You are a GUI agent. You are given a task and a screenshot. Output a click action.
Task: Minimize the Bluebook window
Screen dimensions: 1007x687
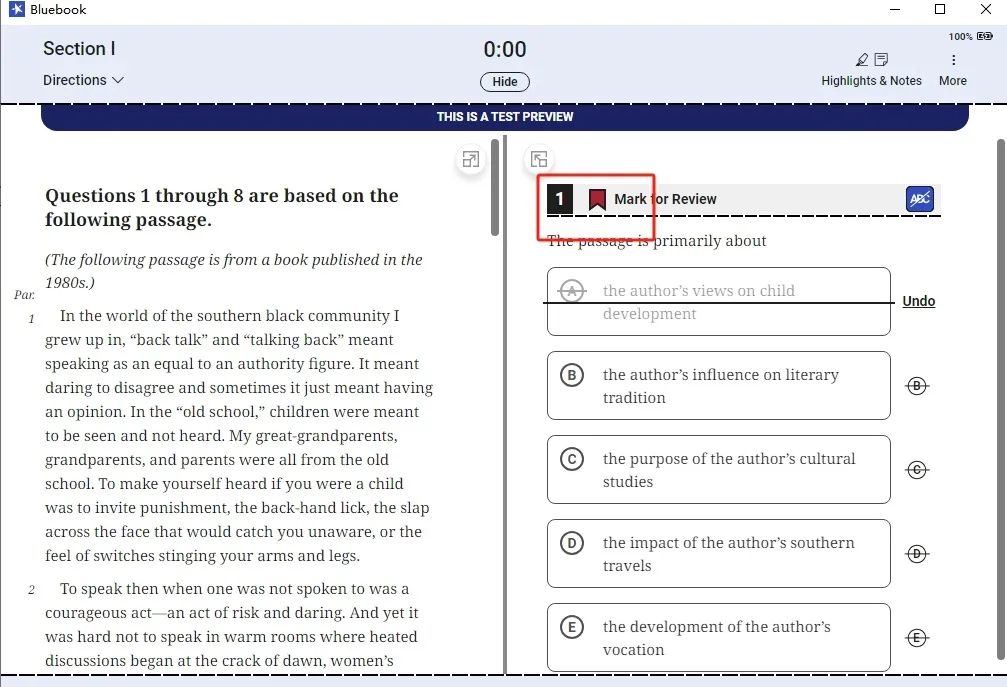point(895,9)
